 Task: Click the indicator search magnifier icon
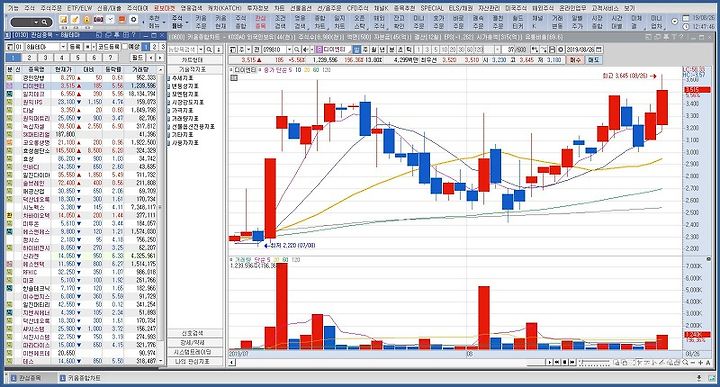coord(209,49)
